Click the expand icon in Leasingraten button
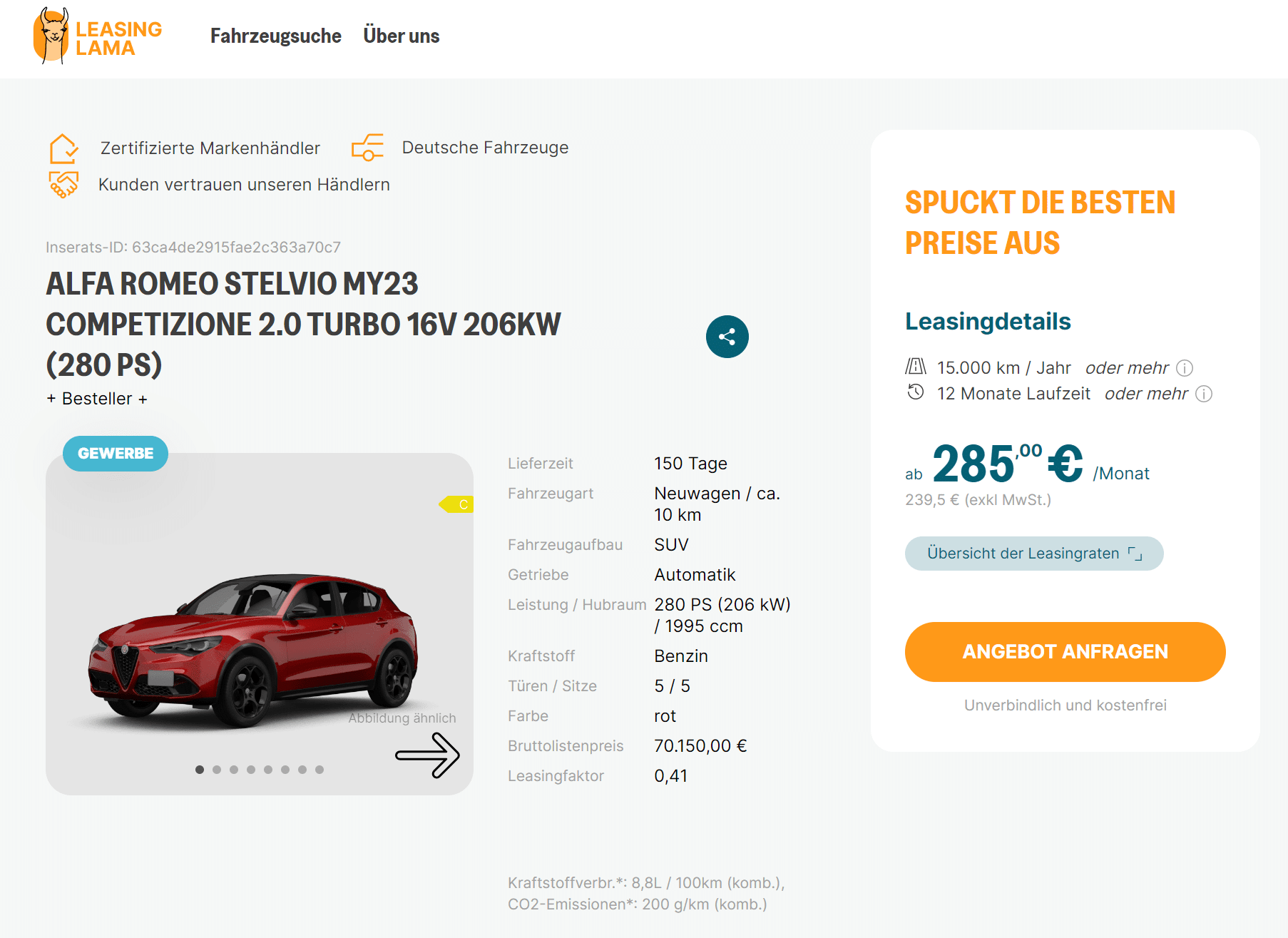1288x938 pixels. [1135, 554]
